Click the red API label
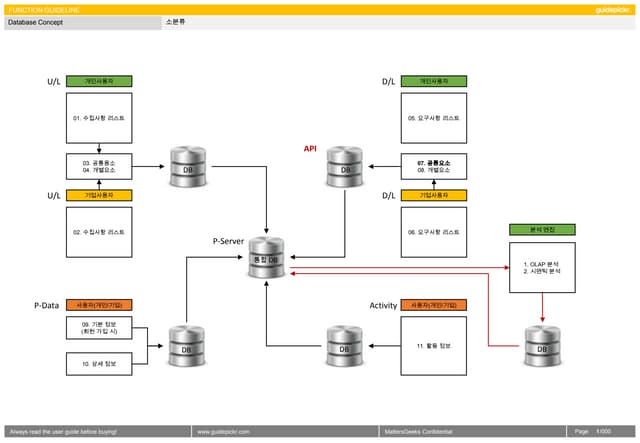Image resolution: width=640 pixels, height=443 pixels. pos(310,148)
